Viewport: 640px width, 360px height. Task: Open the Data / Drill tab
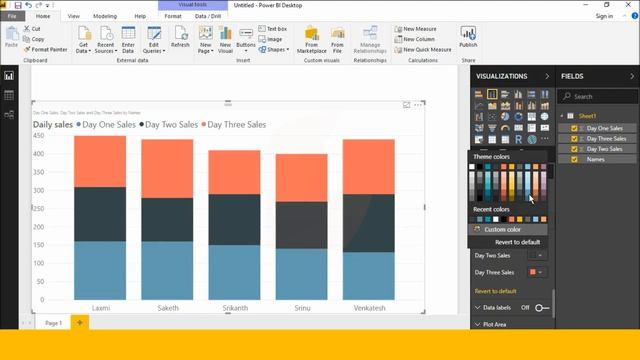coord(208,16)
